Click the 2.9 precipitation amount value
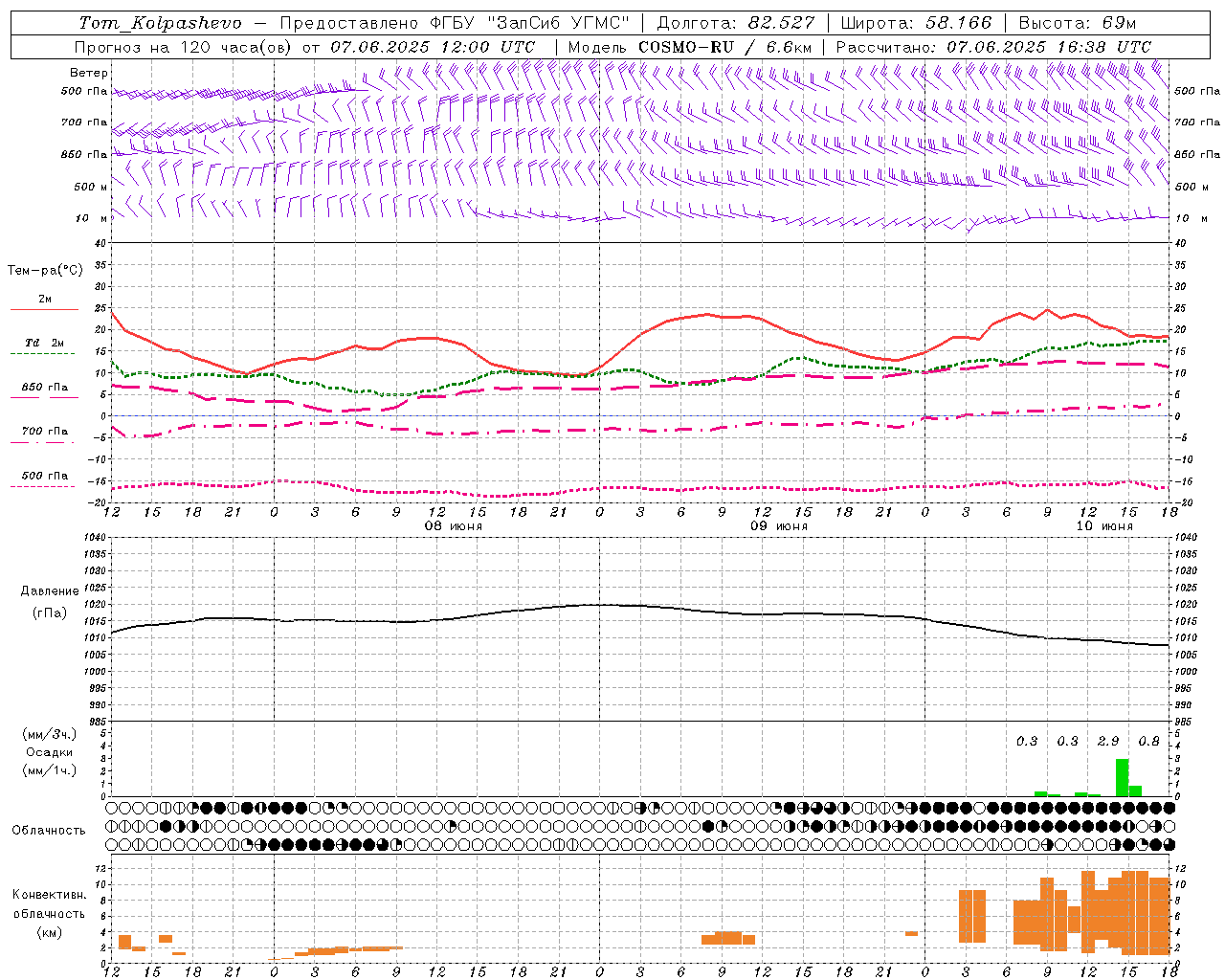The width and height of the screenshot is (1225, 980). 1108,742
